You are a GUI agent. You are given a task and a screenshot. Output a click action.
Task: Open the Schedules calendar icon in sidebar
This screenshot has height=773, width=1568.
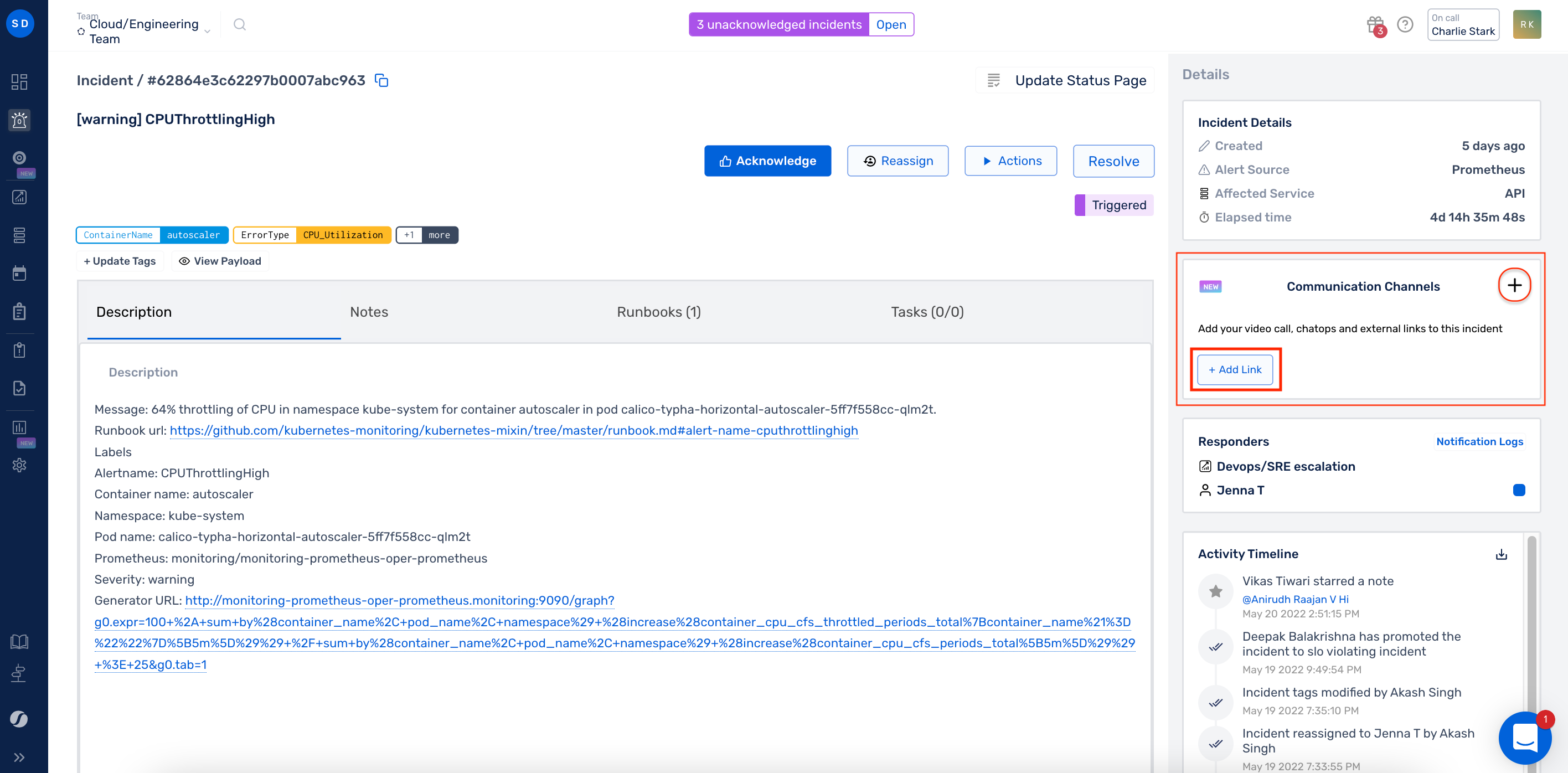[x=19, y=272]
